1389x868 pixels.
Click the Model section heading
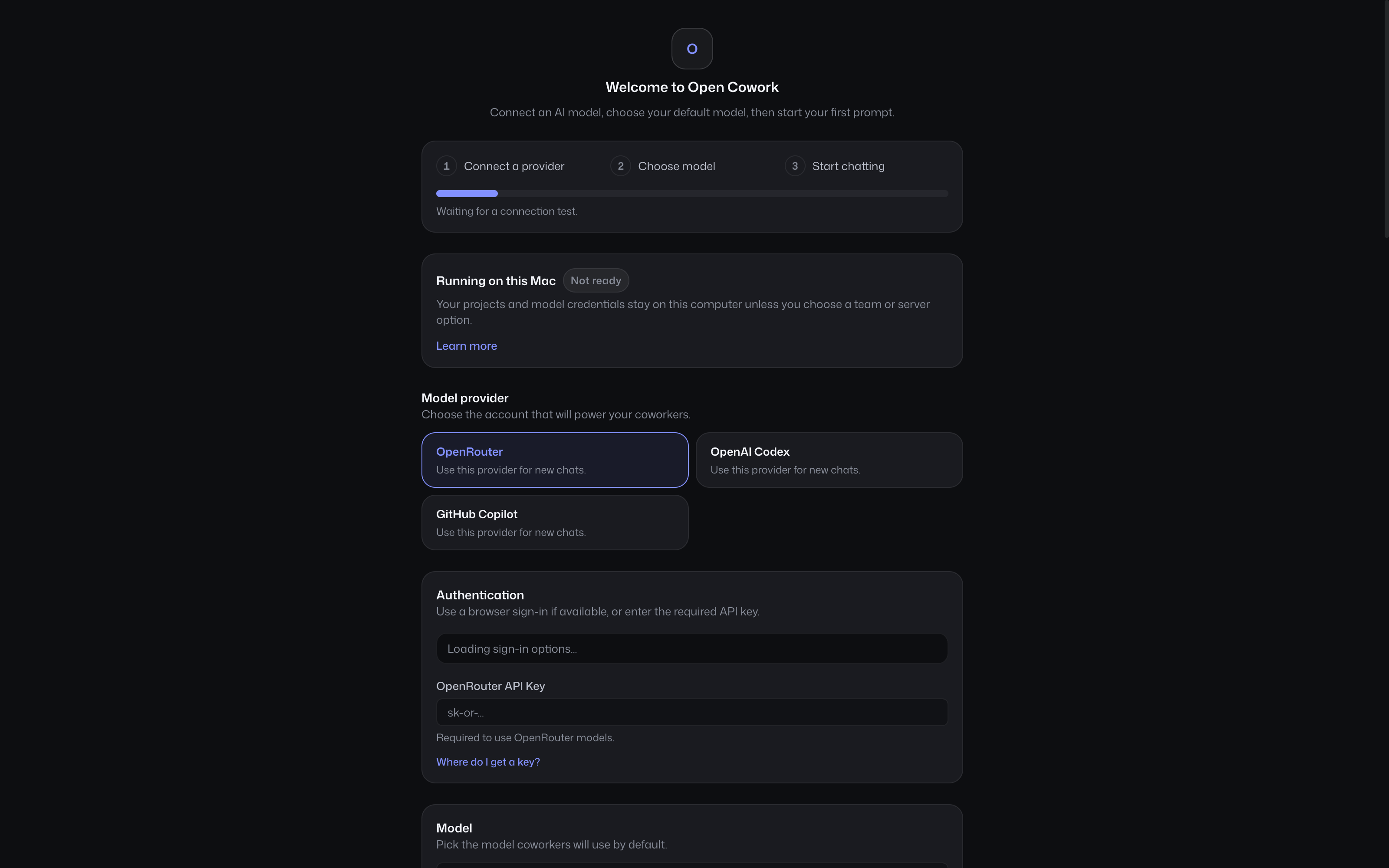point(454,829)
